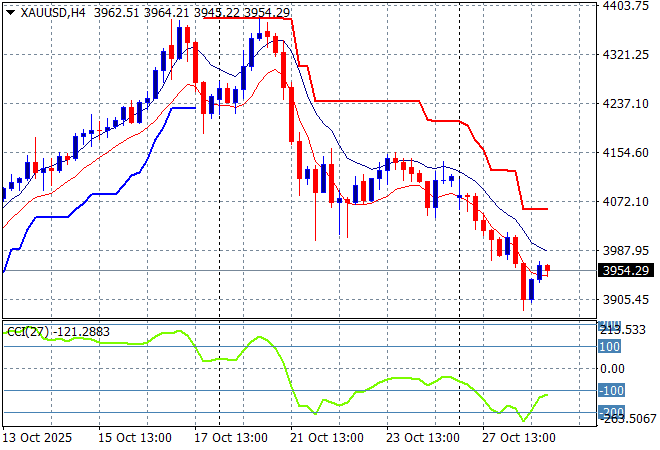Screen dimensions: 660x450
Task: Click the -100 level tag on CCI scale
Action: [610, 391]
